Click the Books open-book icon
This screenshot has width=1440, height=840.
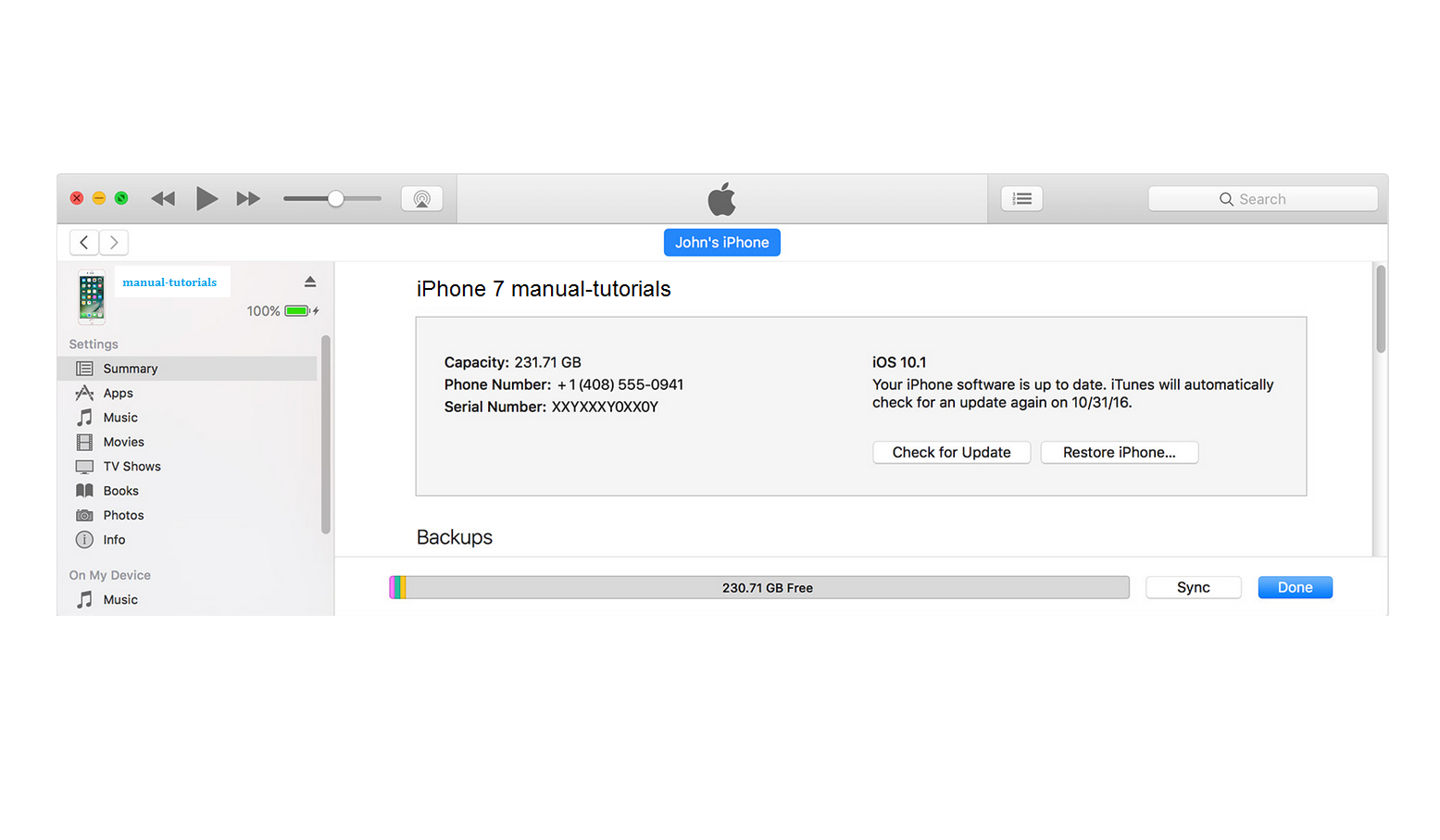coord(84,491)
